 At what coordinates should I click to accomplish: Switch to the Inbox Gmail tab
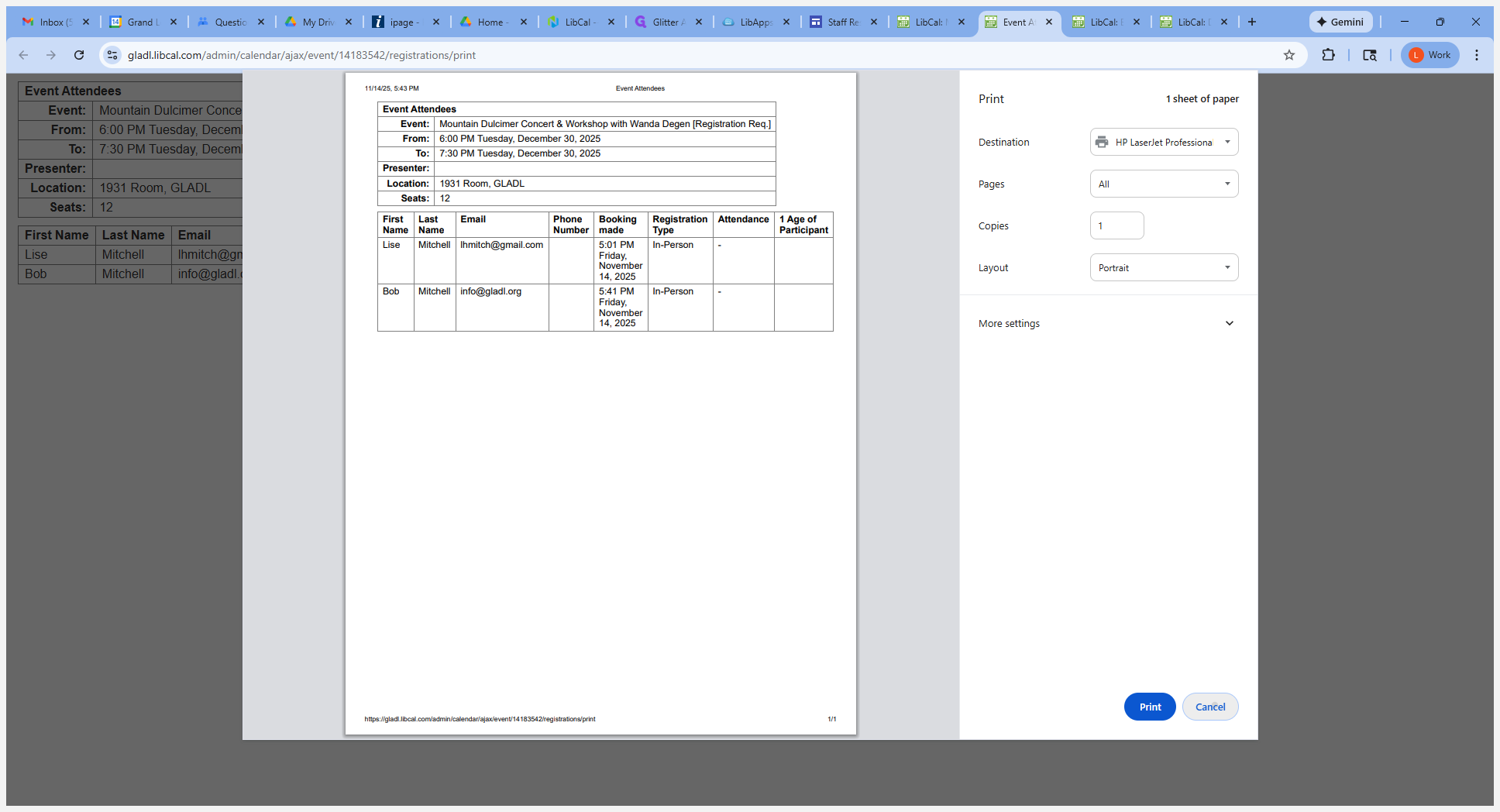(x=49, y=22)
